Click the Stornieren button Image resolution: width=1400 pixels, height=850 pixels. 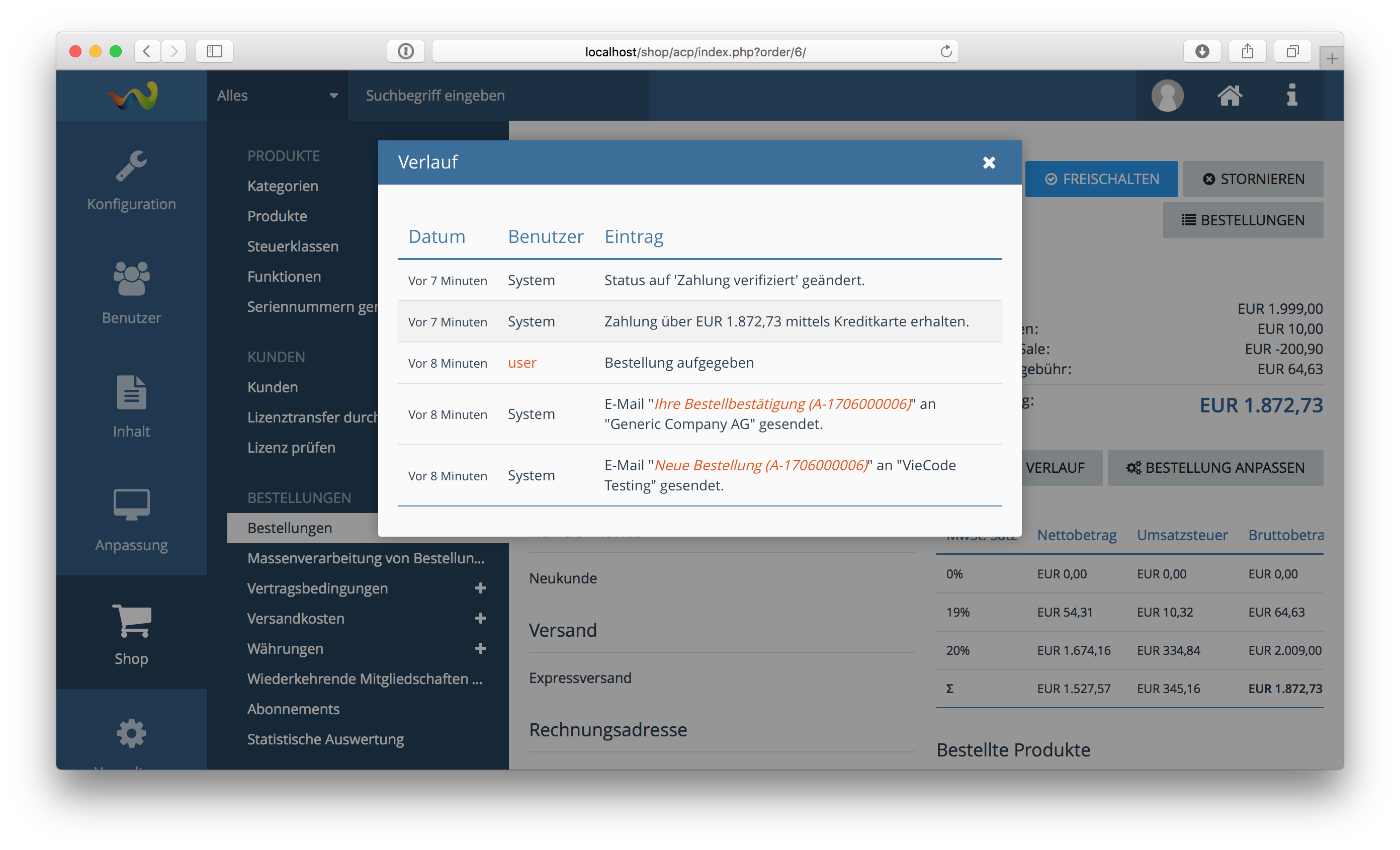(x=1253, y=179)
